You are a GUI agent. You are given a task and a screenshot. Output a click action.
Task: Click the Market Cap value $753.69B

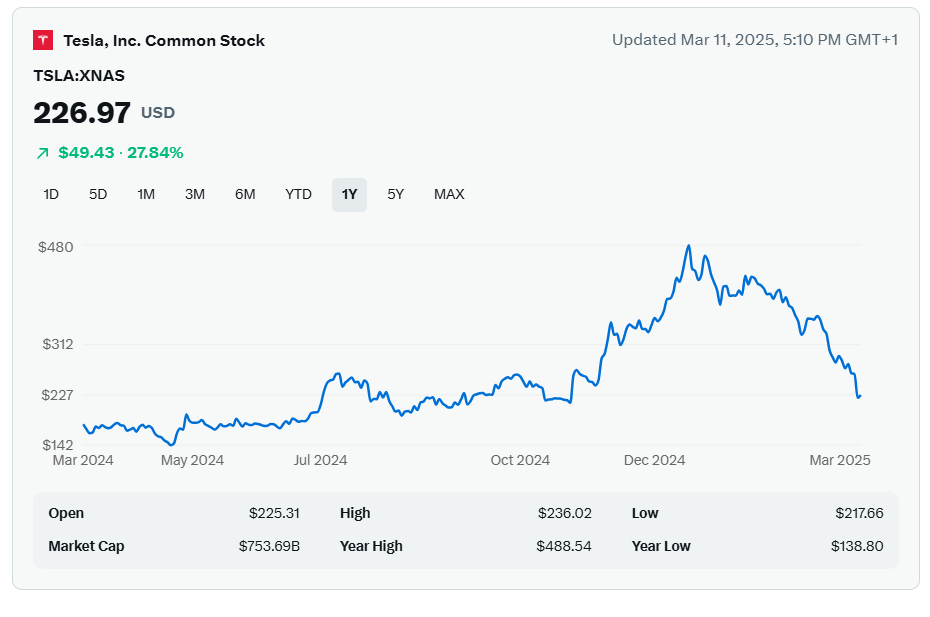coord(270,546)
